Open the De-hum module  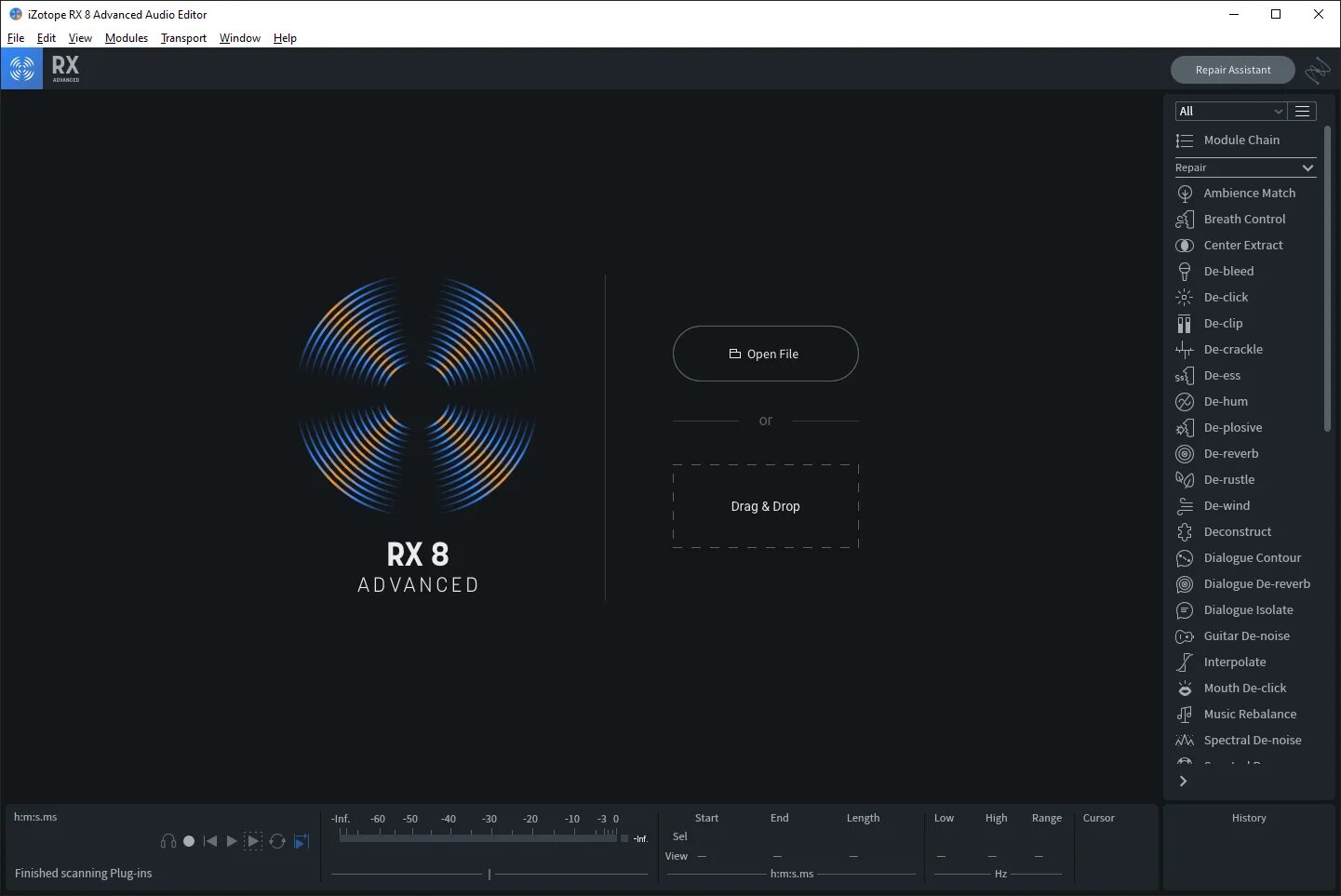tap(1225, 401)
